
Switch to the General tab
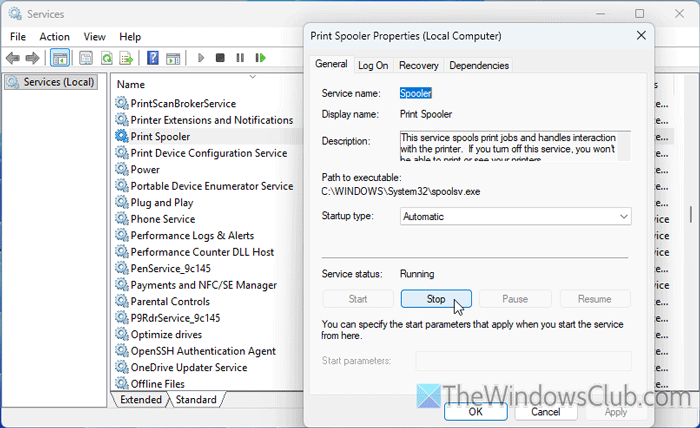click(x=331, y=64)
